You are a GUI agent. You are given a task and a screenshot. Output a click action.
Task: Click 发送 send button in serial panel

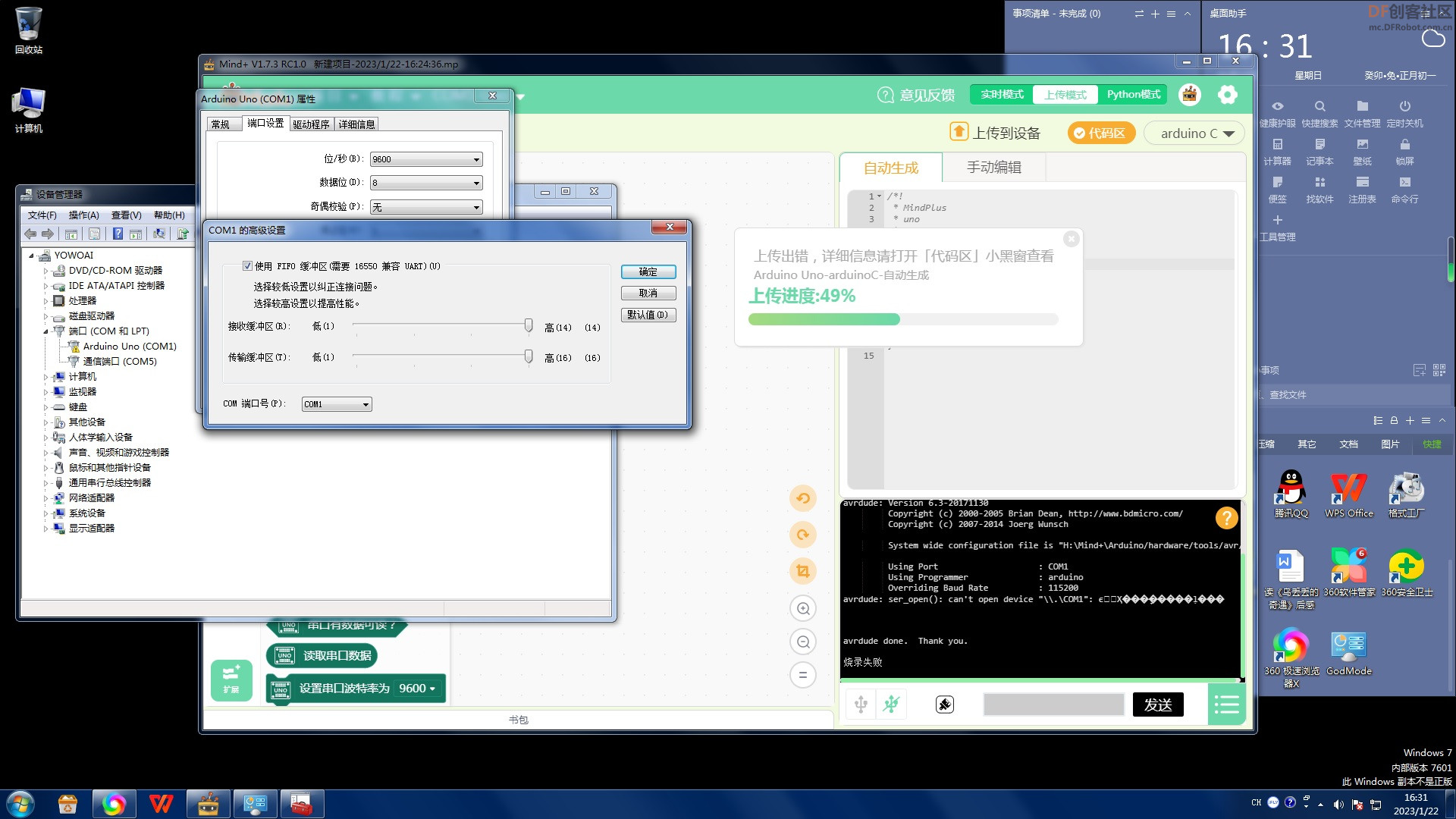click(x=1158, y=704)
